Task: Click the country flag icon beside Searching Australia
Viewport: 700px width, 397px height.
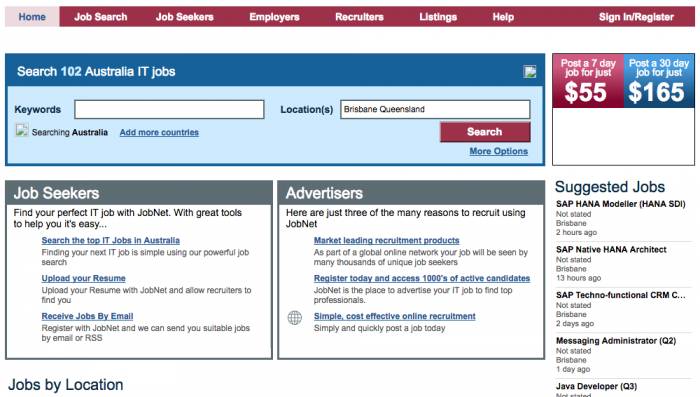Action: [21, 130]
